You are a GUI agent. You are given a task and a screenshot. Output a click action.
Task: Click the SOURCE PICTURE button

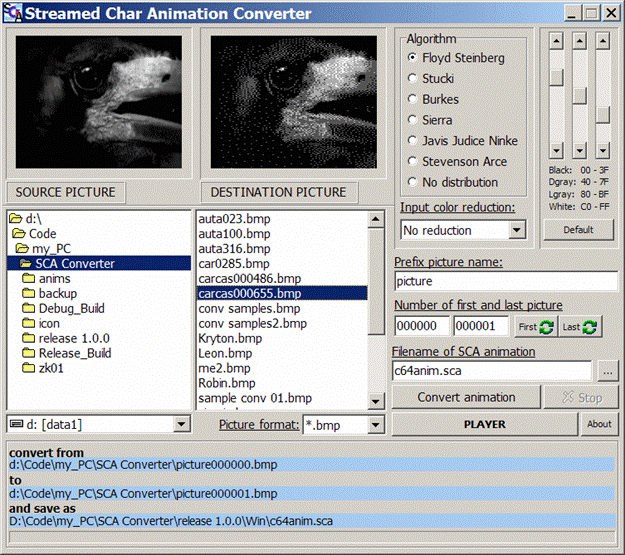[65, 192]
